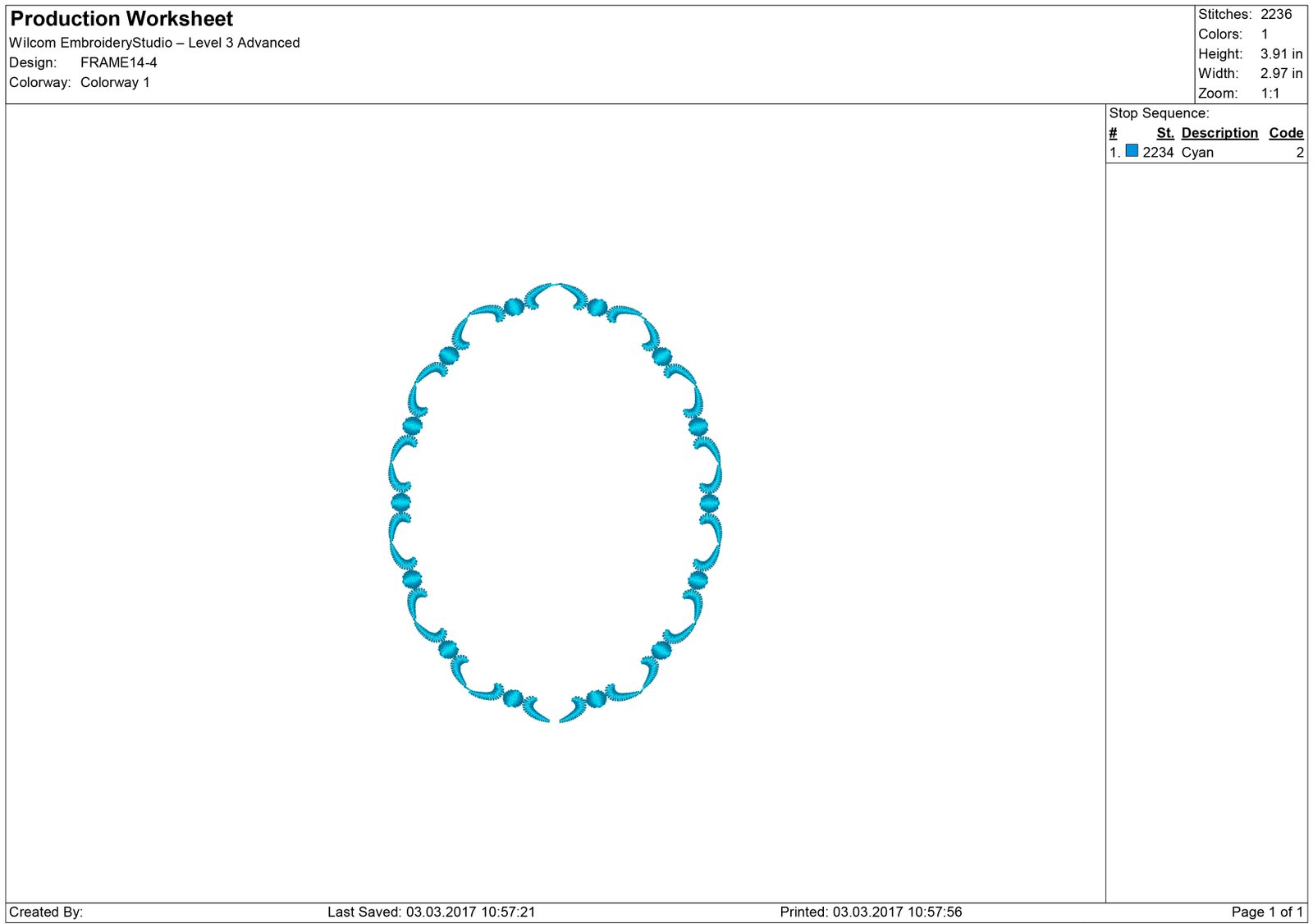
Task: Click the Last Saved timestamp
Action: pyautogui.click(x=431, y=912)
